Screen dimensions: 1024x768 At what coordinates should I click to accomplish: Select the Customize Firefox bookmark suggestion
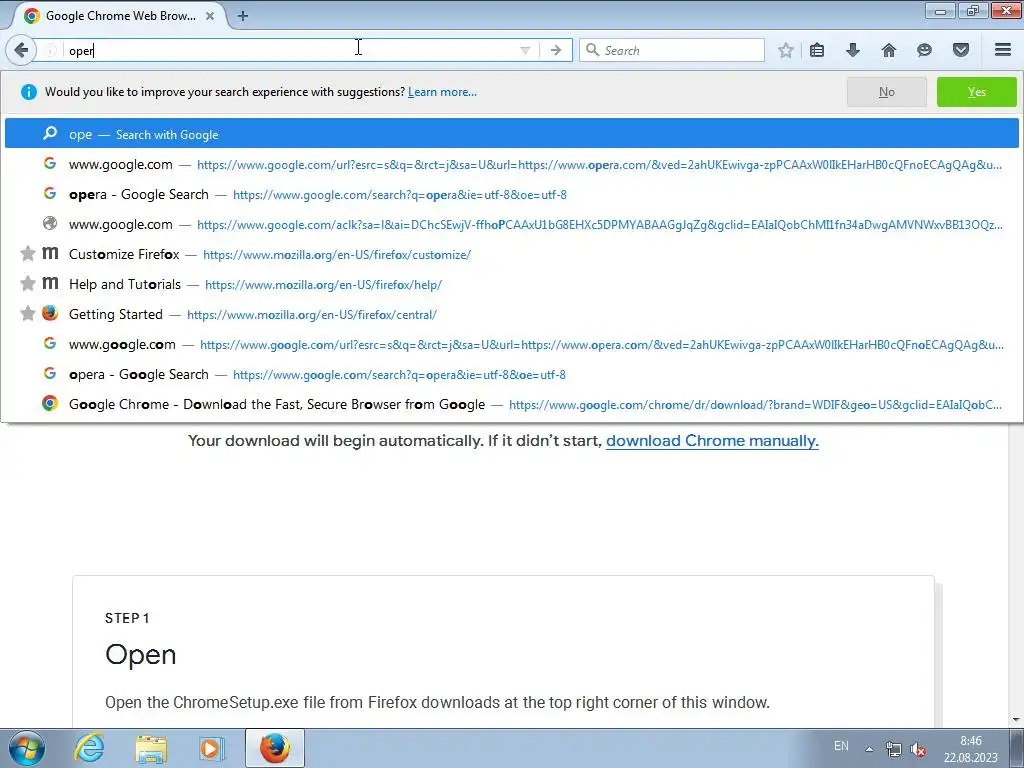pos(511,255)
